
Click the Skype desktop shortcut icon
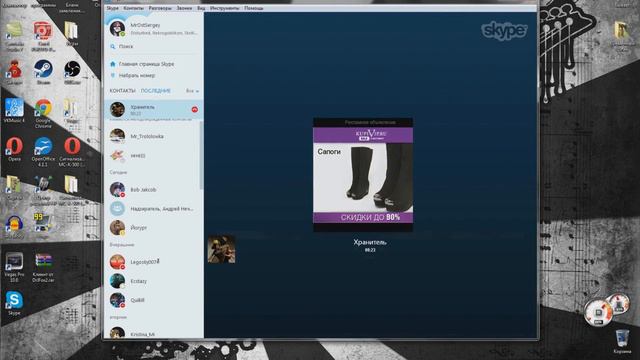14,303
